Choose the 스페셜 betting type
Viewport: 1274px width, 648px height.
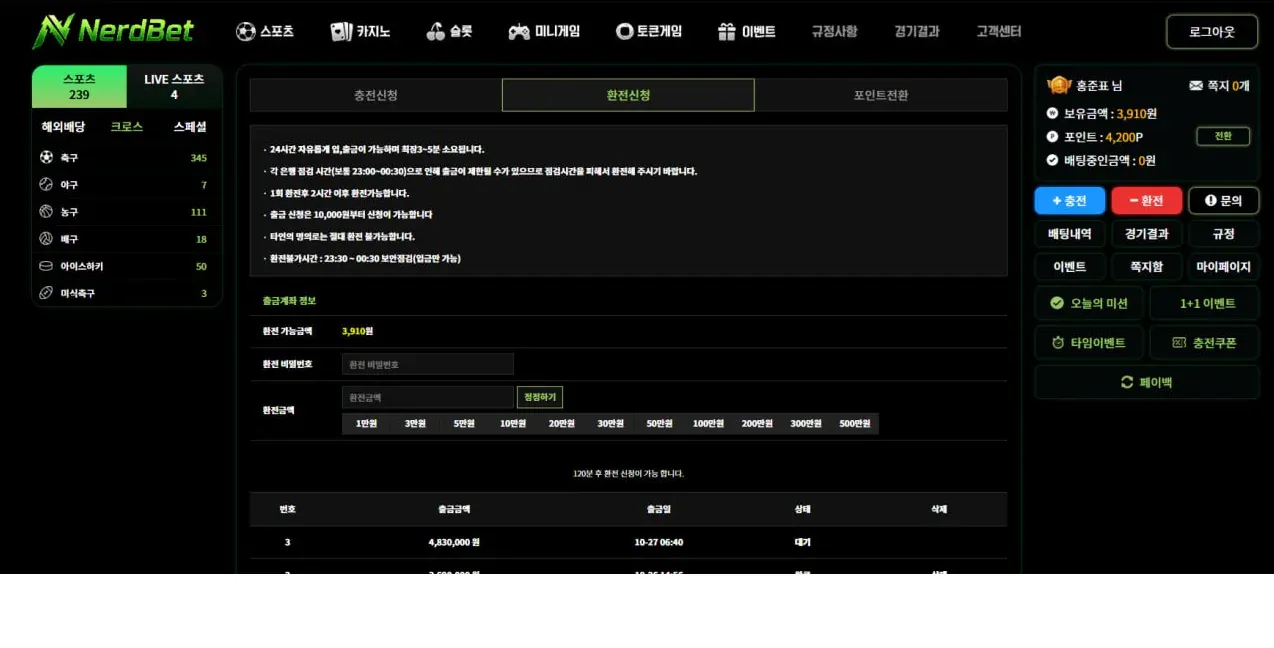pos(190,127)
